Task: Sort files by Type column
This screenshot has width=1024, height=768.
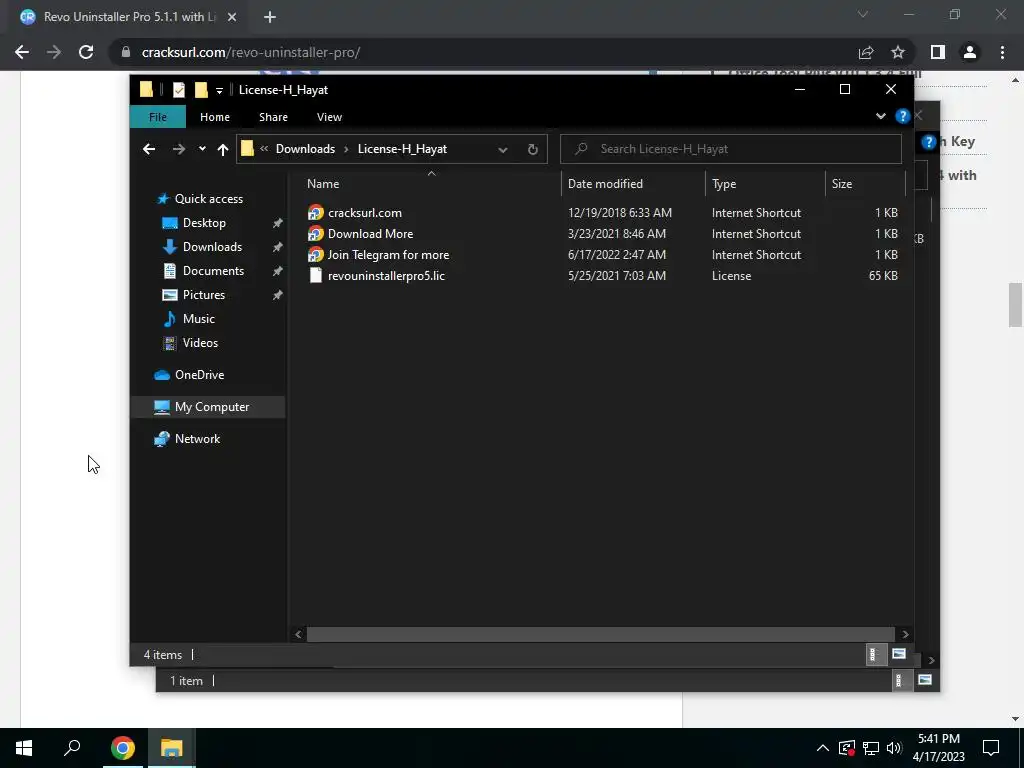Action: (765, 184)
